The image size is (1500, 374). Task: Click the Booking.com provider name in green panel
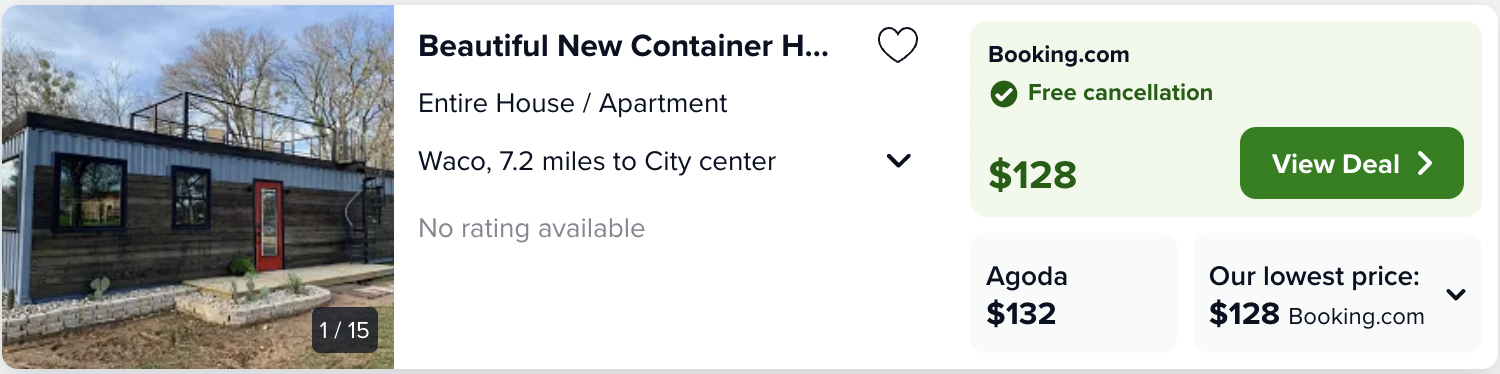tap(1058, 55)
